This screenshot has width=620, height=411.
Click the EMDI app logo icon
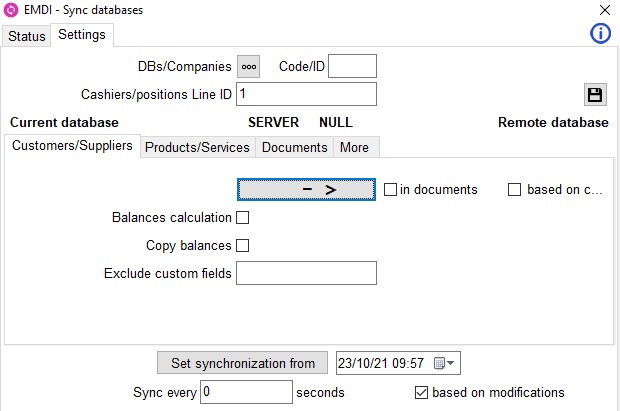[11, 10]
